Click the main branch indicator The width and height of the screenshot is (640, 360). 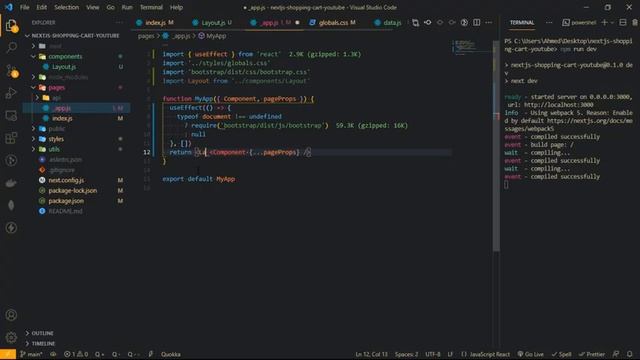pyautogui.click(x=31, y=354)
